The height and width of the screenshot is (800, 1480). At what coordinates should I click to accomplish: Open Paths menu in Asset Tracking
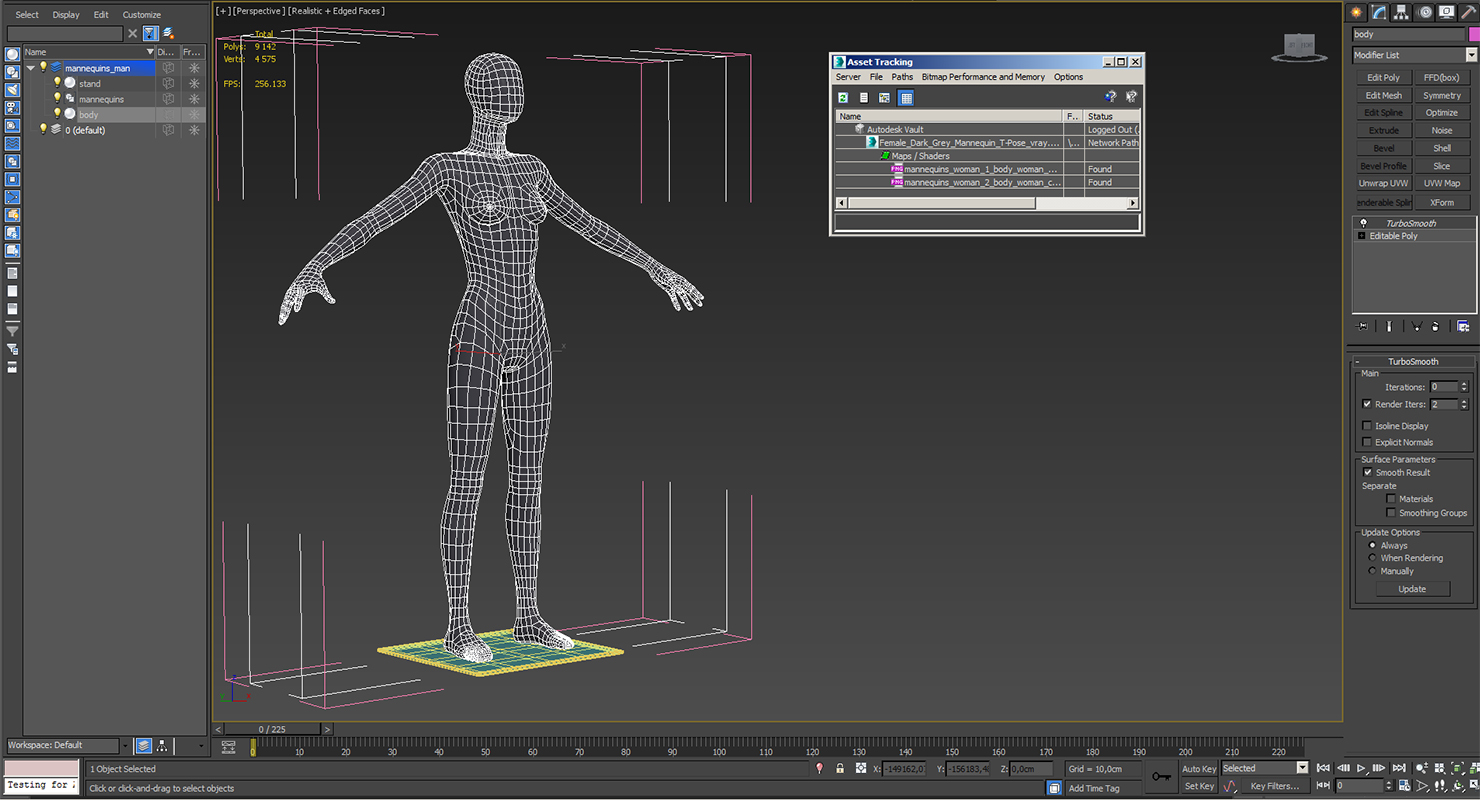[x=902, y=77]
